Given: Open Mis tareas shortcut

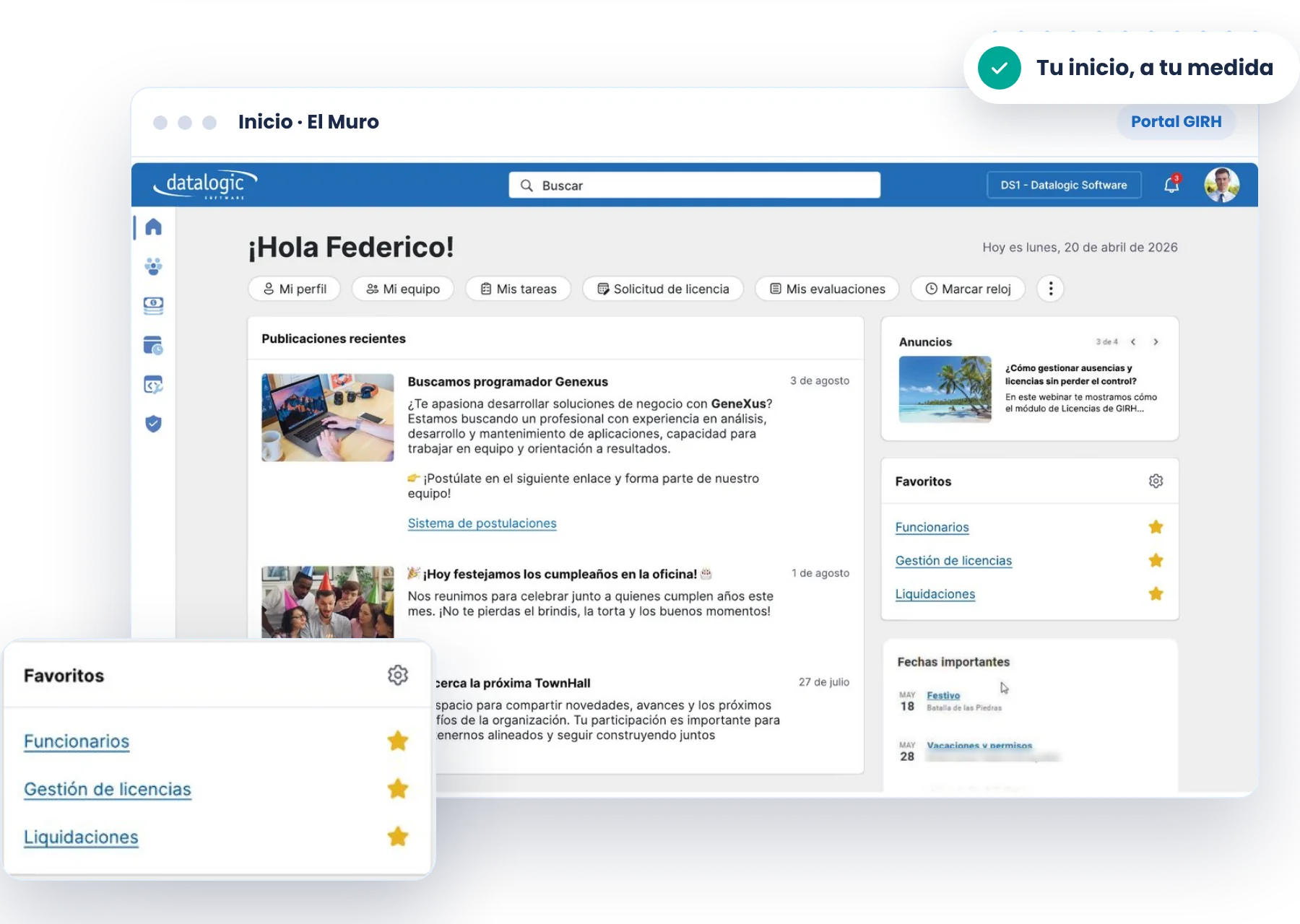Looking at the screenshot, I should pyautogui.click(x=519, y=289).
